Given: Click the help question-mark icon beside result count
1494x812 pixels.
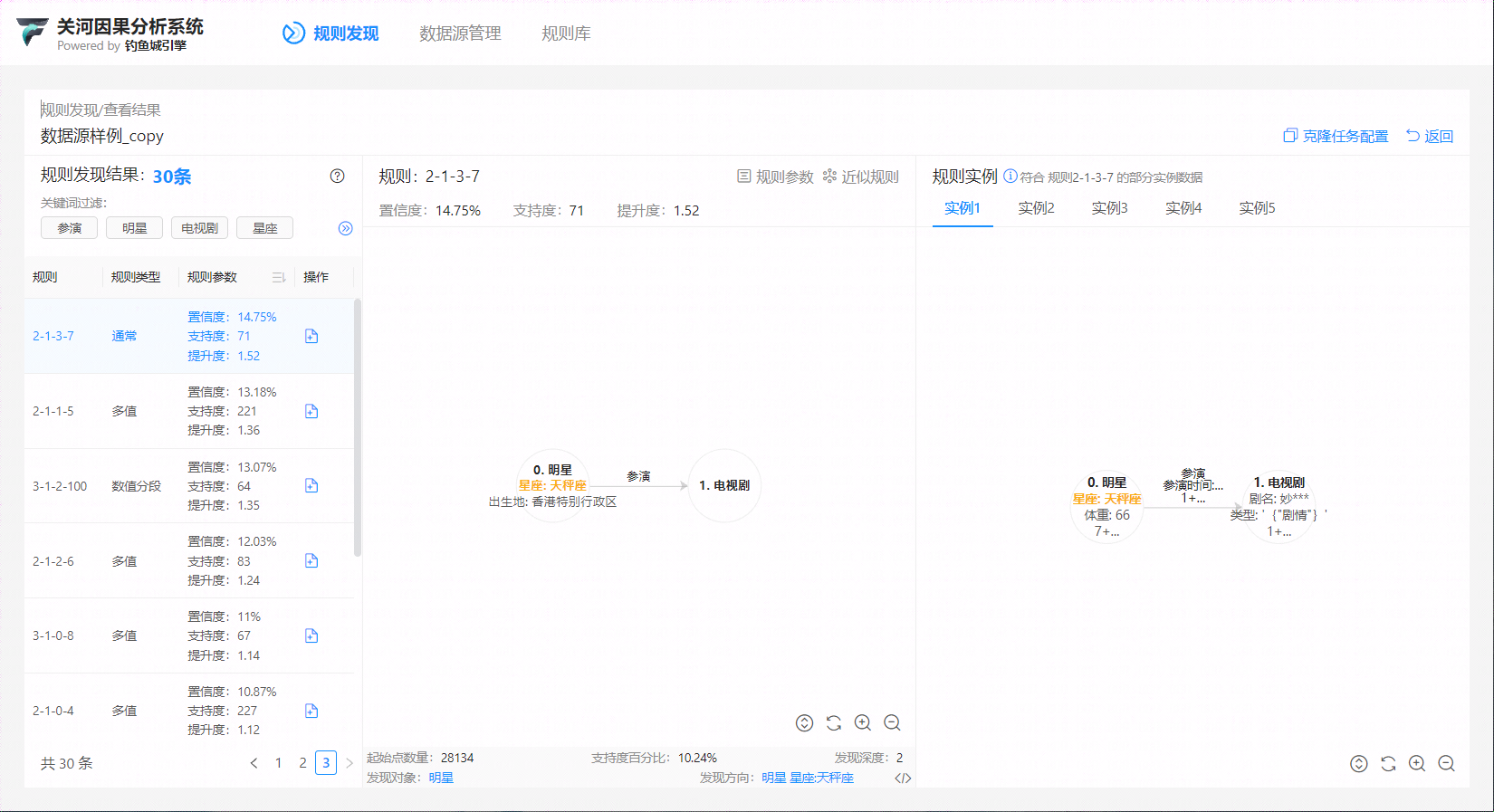Looking at the screenshot, I should point(337,176).
